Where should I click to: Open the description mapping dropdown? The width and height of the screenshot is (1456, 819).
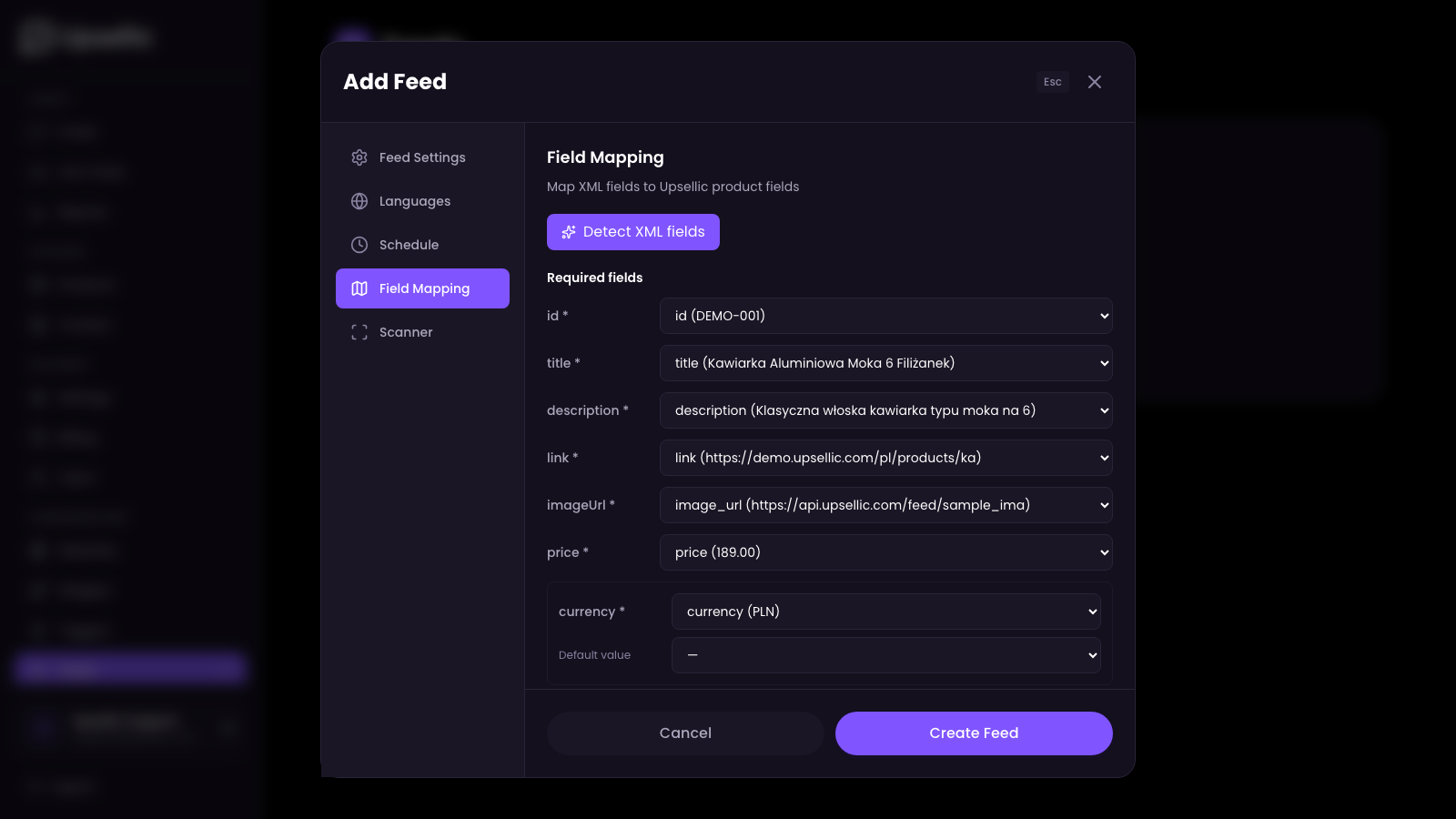coord(885,410)
